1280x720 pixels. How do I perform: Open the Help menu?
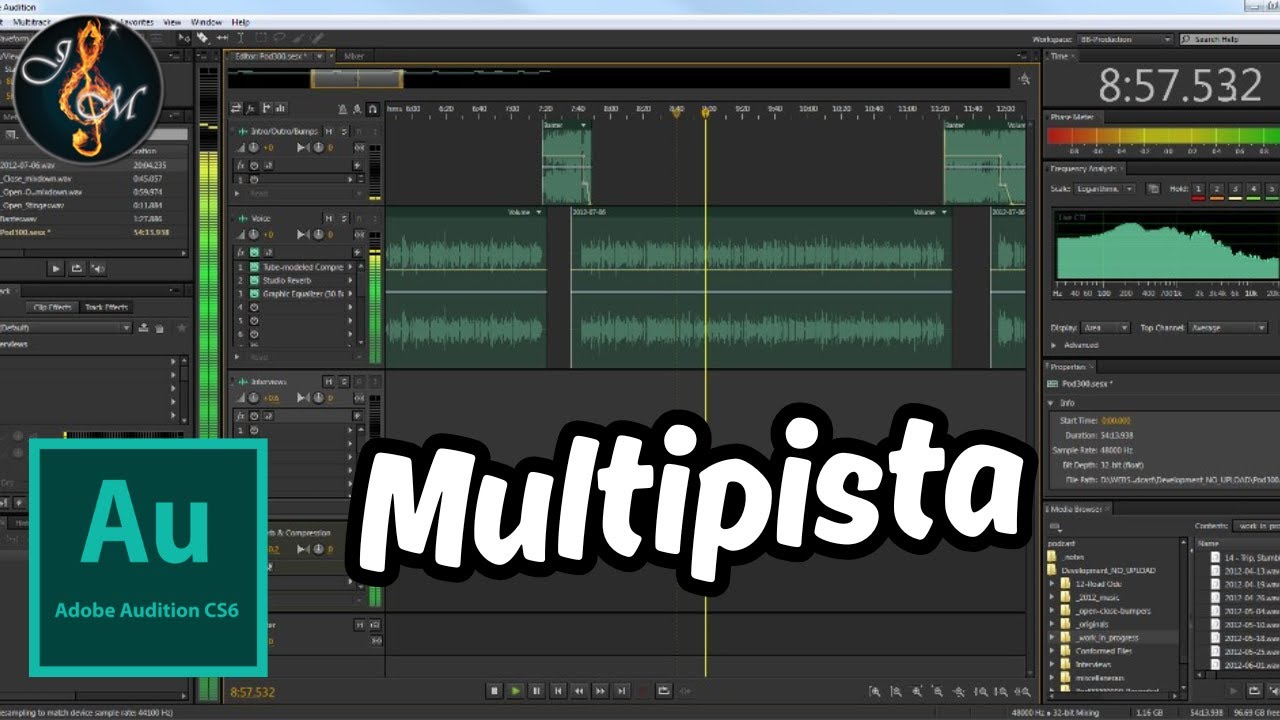(x=240, y=21)
